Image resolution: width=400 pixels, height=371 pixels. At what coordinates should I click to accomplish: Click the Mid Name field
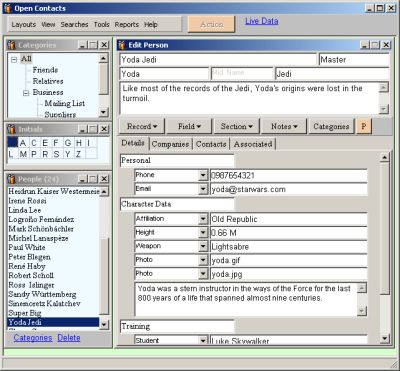[242, 73]
